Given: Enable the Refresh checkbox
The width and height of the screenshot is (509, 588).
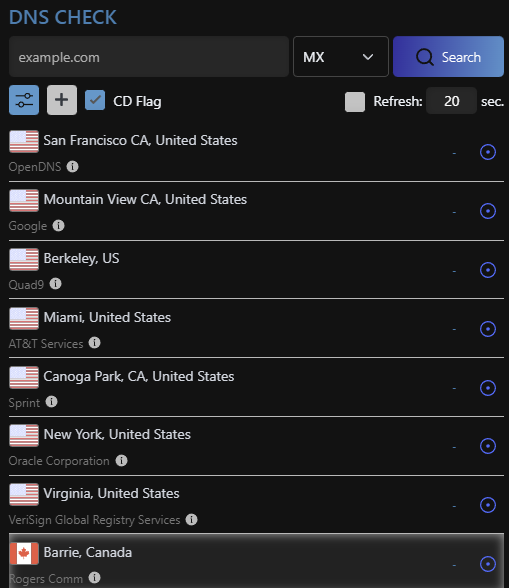Looking at the screenshot, I should [355, 102].
